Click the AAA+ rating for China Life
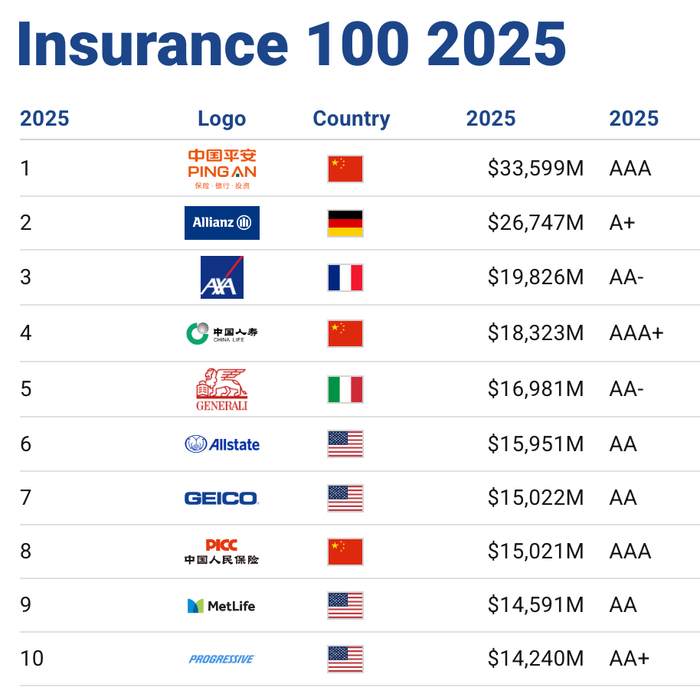700x691 pixels. coord(636,332)
